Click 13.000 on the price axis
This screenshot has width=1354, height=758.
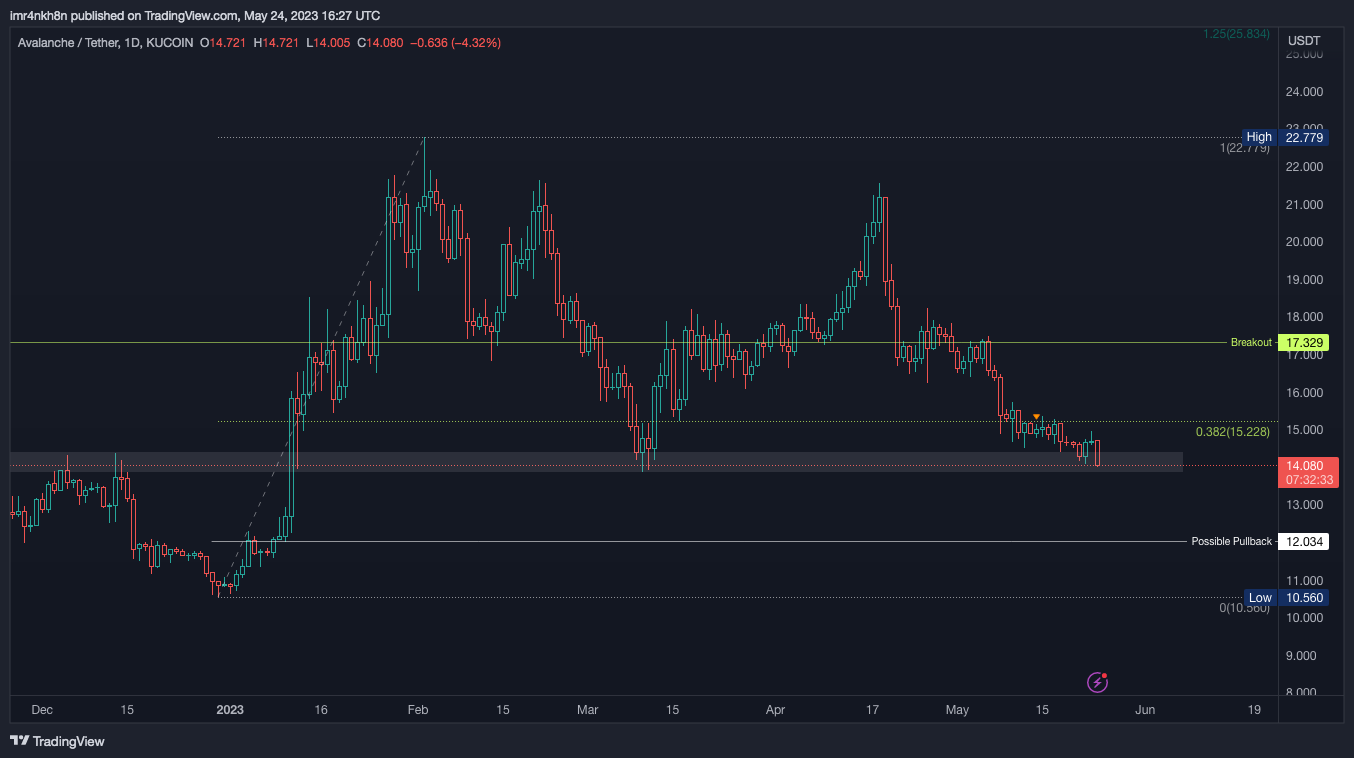pyautogui.click(x=1305, y=505)
